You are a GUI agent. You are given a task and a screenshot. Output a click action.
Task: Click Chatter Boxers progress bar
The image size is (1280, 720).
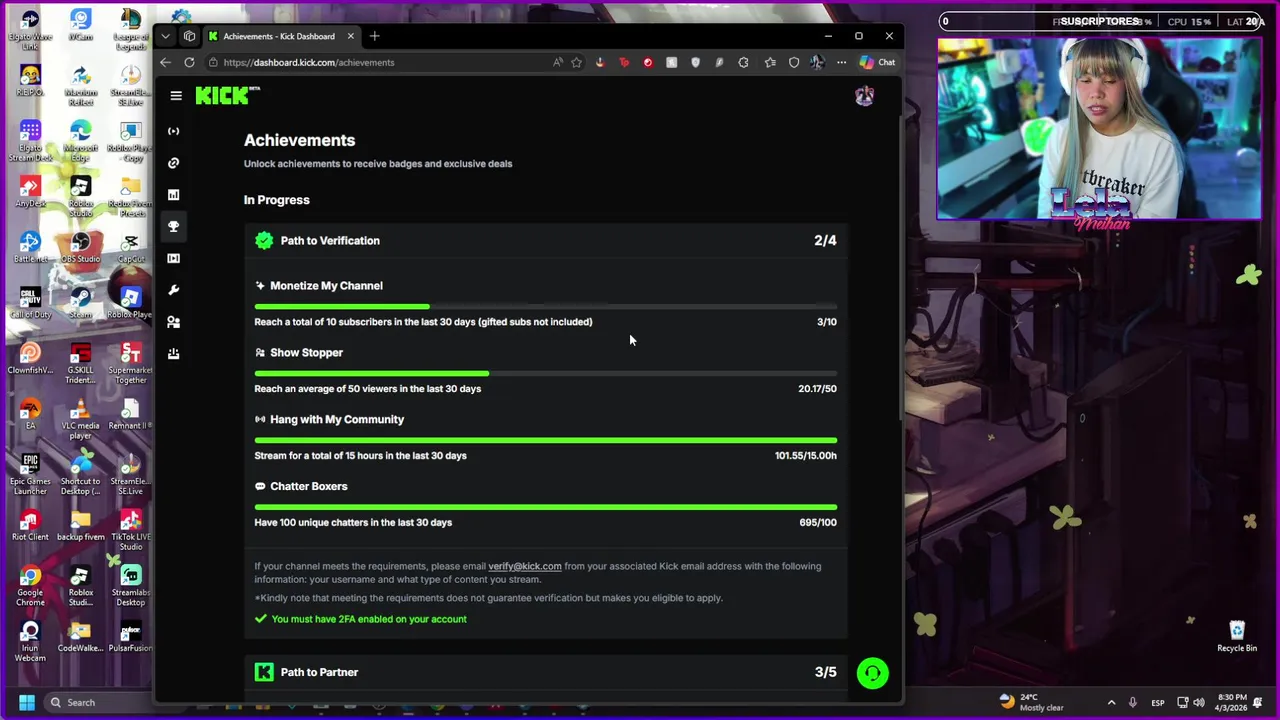pyautogui.click(x=546, y=507)
